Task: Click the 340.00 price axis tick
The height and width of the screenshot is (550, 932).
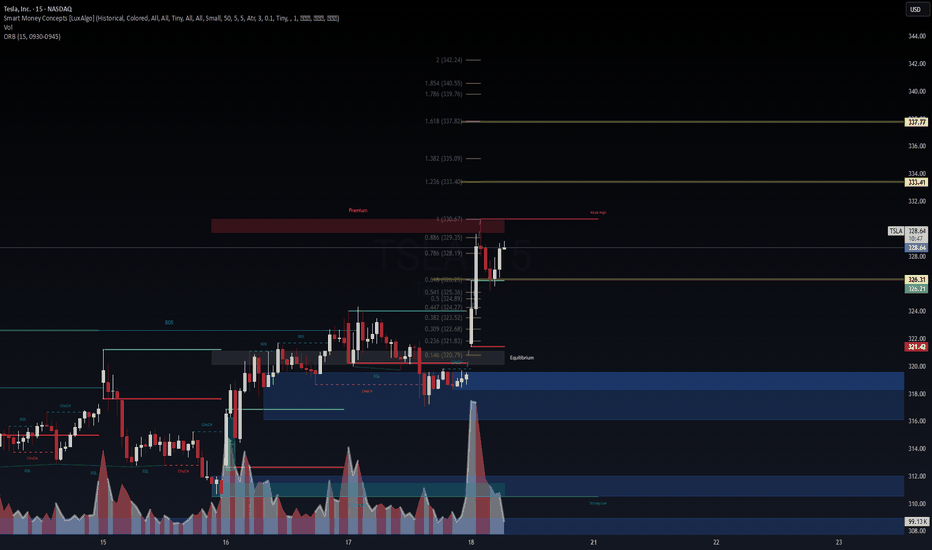Action: coord(917,92)
